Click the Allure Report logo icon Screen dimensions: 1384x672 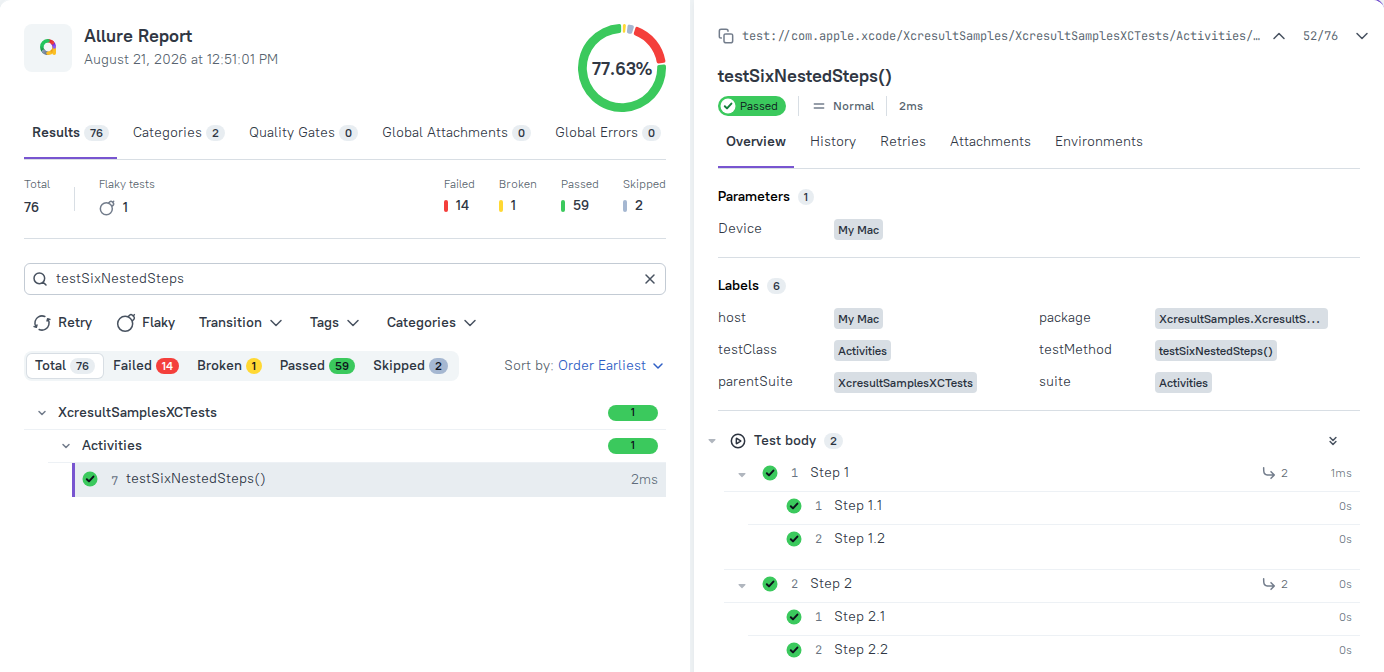48,47
